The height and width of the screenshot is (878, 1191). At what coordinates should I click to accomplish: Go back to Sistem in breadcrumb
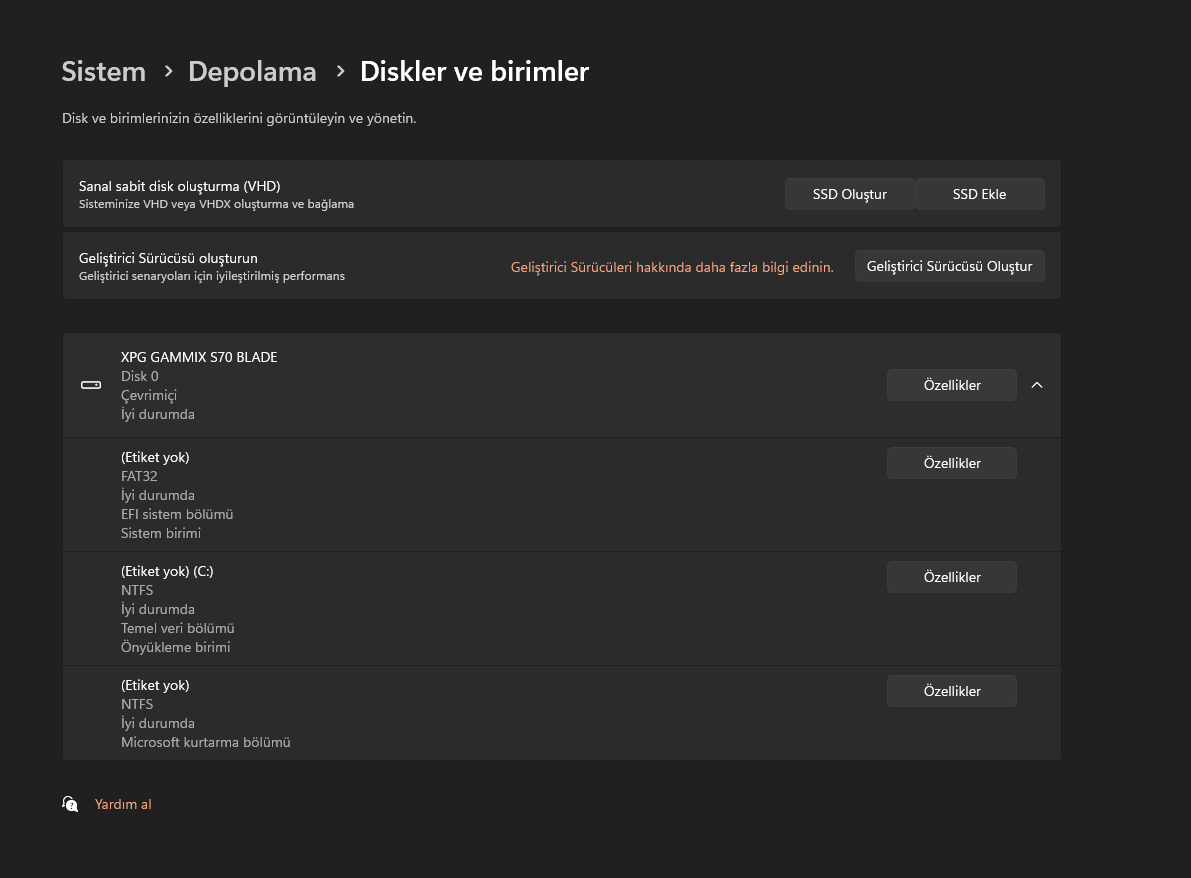(103, 72)
